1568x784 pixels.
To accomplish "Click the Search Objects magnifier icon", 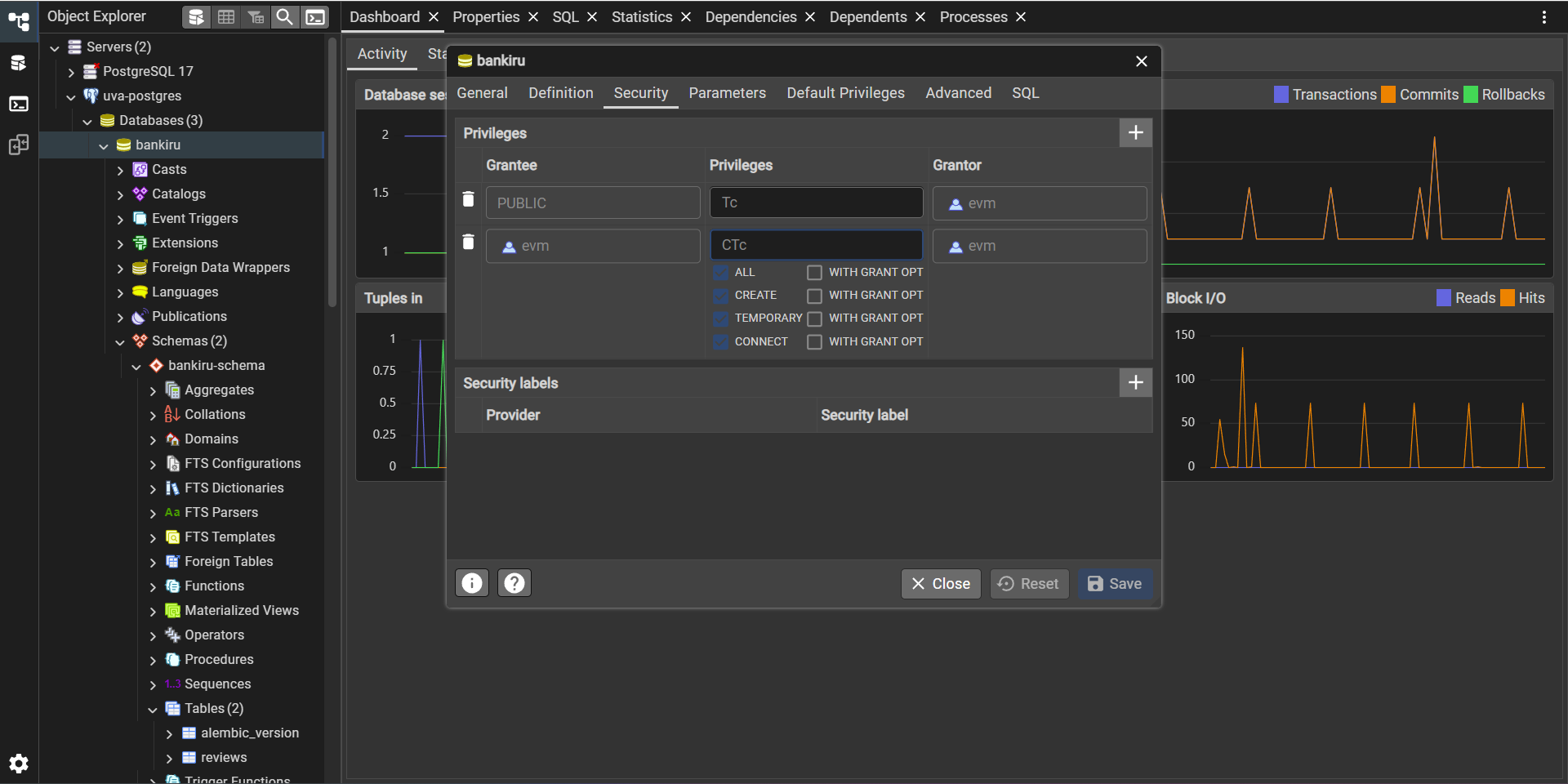I will [284, 17].
